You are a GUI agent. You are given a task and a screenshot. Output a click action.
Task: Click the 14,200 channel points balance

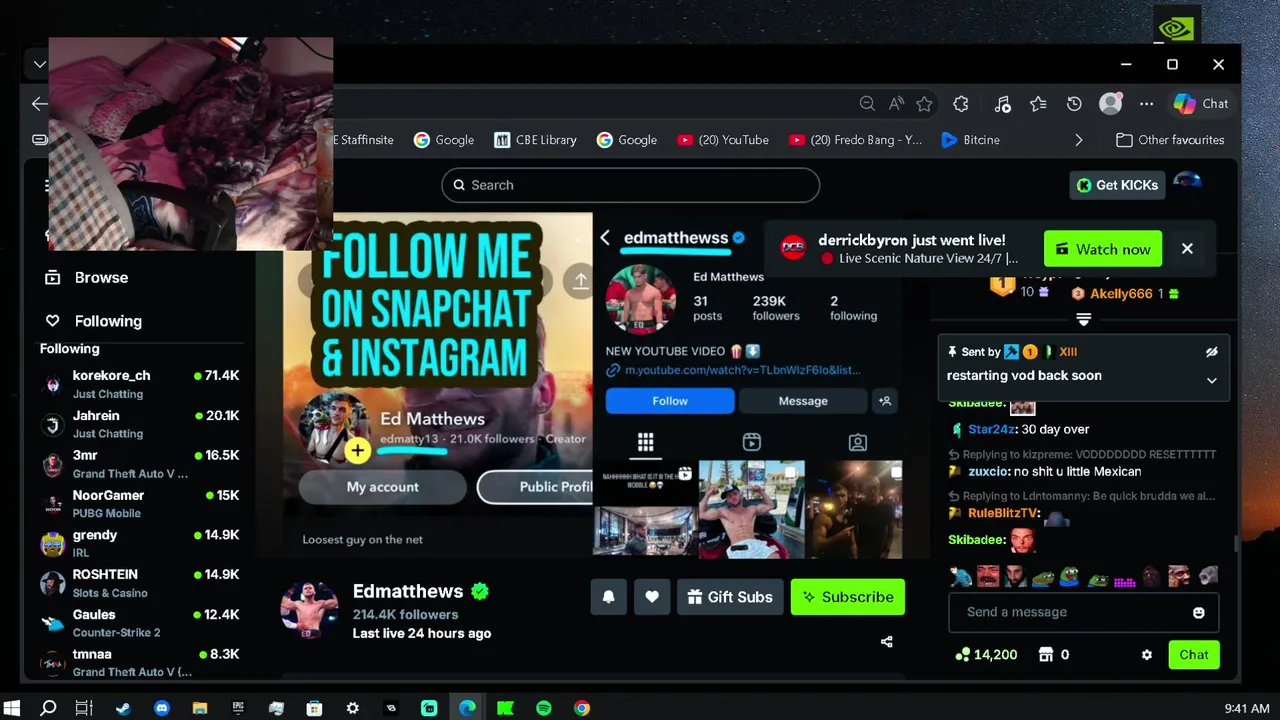[986, 655]
